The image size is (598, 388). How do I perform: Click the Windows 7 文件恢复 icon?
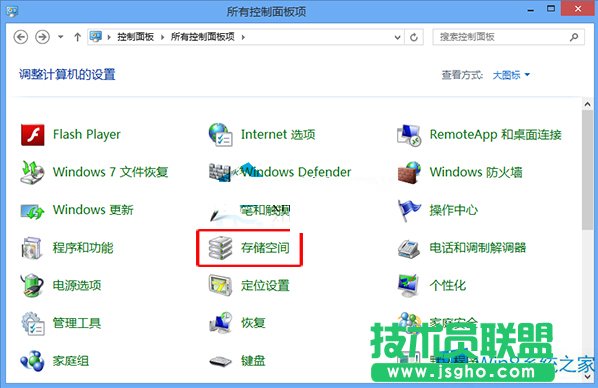32,172
